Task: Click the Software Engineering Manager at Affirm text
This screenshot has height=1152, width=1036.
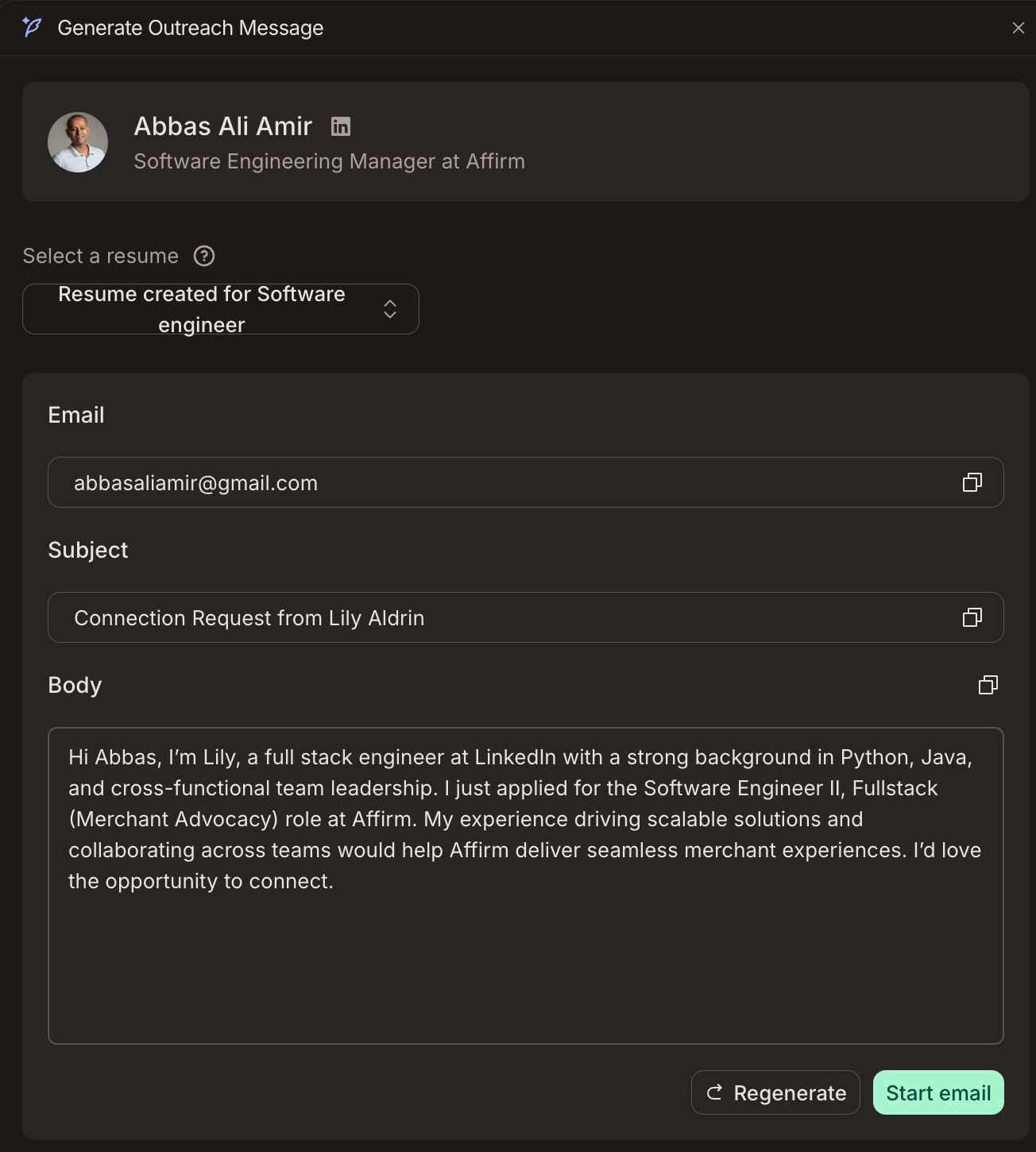Action: click(329, 161)
